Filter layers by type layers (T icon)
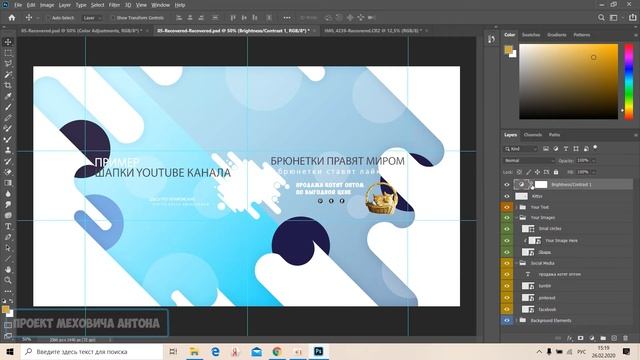Image resolution: width=640 pixels, height=360 pixels. [566, 149]
